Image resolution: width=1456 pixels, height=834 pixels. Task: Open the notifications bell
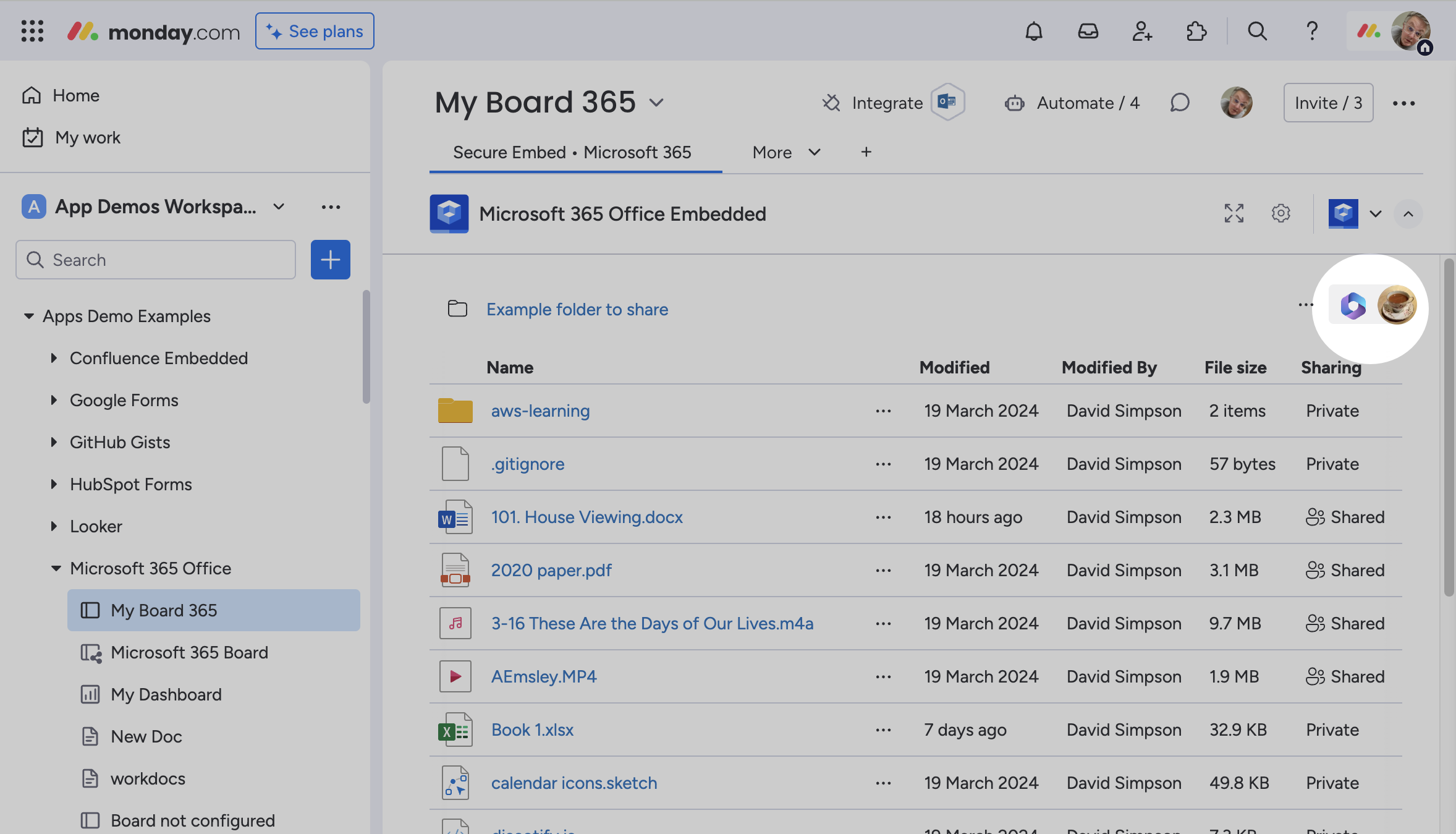click(1034, 30)
